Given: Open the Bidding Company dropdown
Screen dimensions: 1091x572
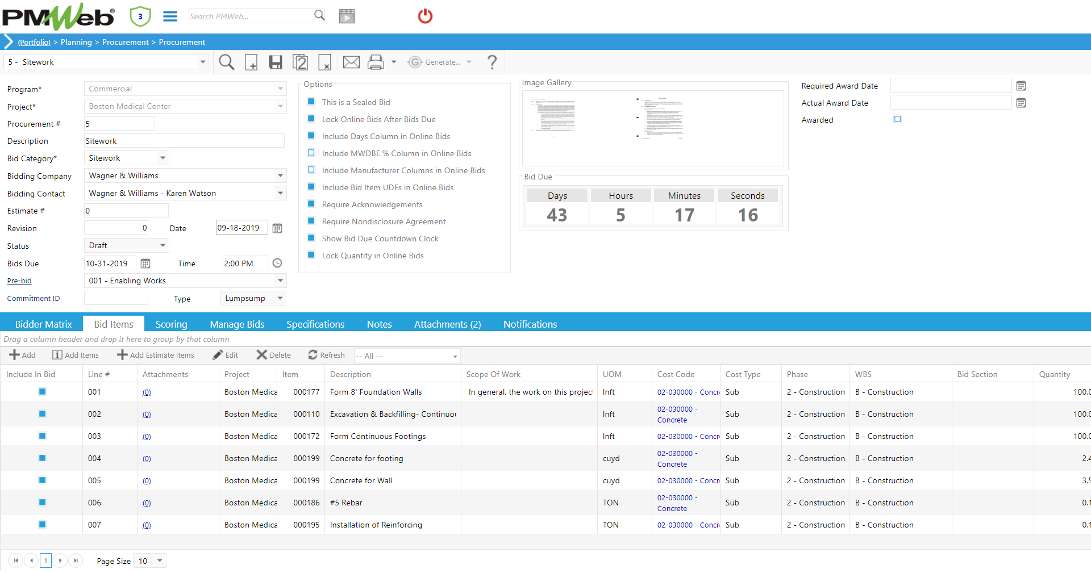Looking at the screenshot, I should coord(280,175).
